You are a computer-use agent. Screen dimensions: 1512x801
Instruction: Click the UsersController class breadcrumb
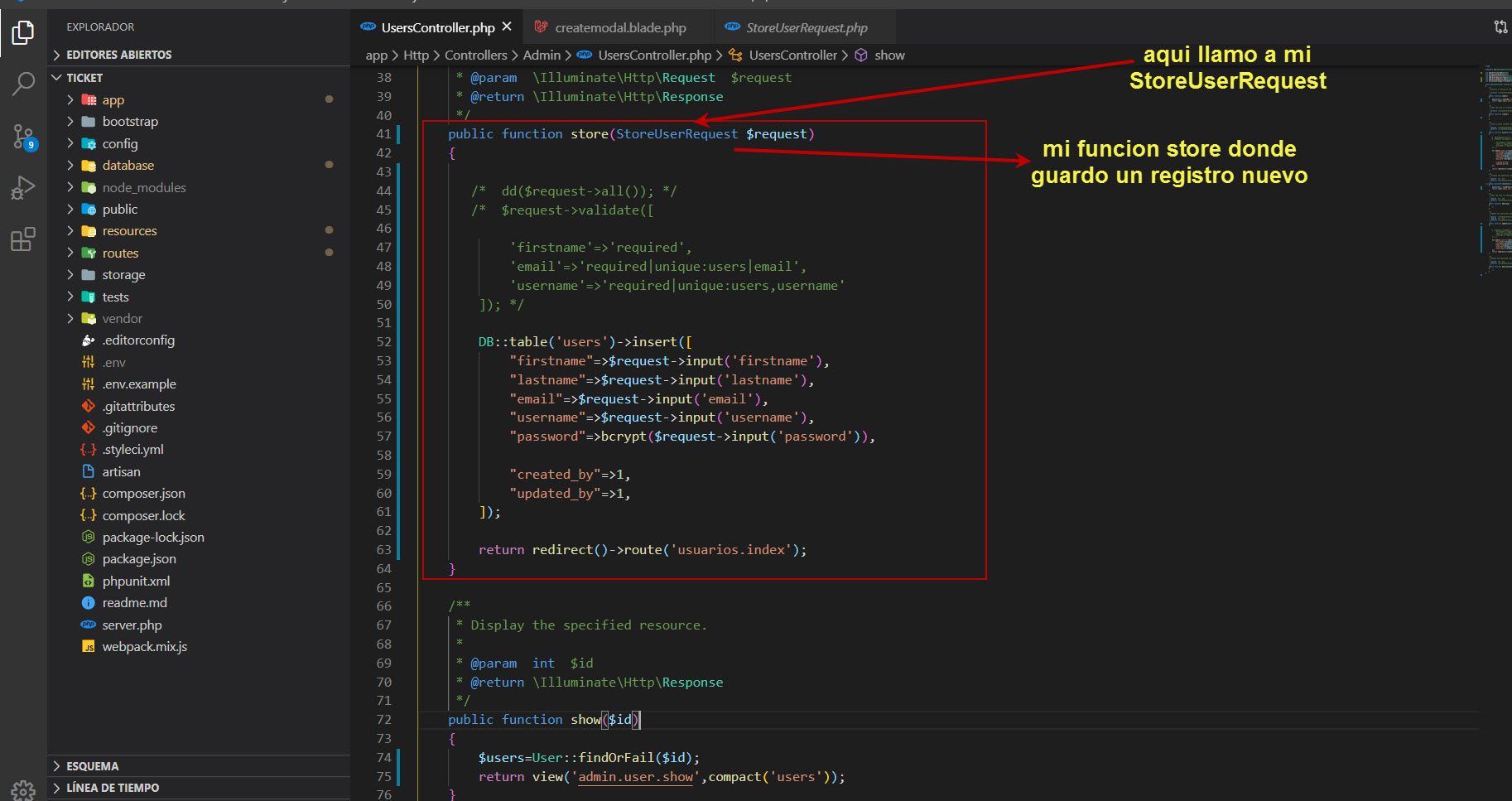coord(783,55)
